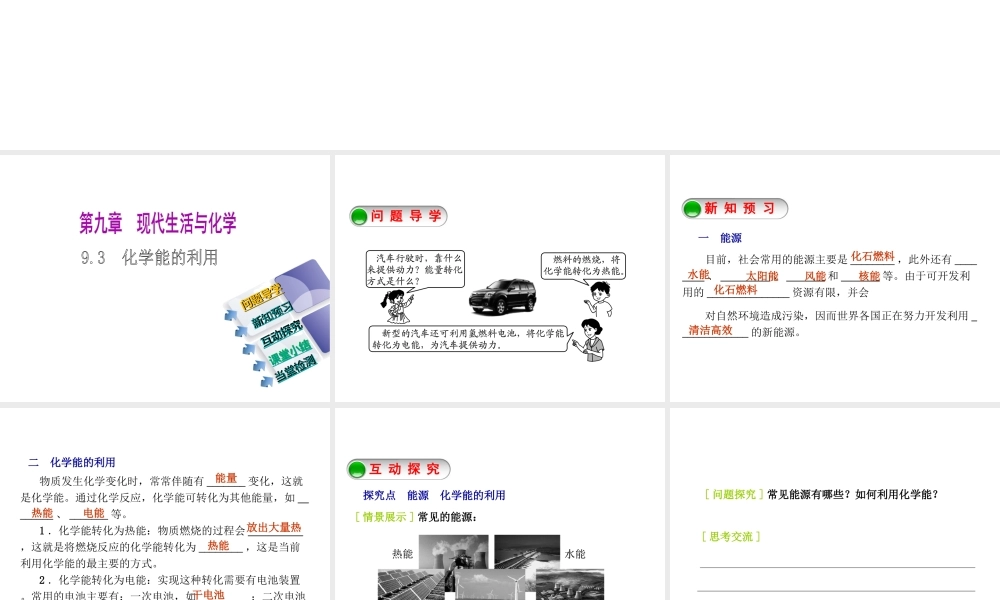Click the power plant photo labeled '热能'
Screen dimensions: 1000x600
click(x=453, y=552)
